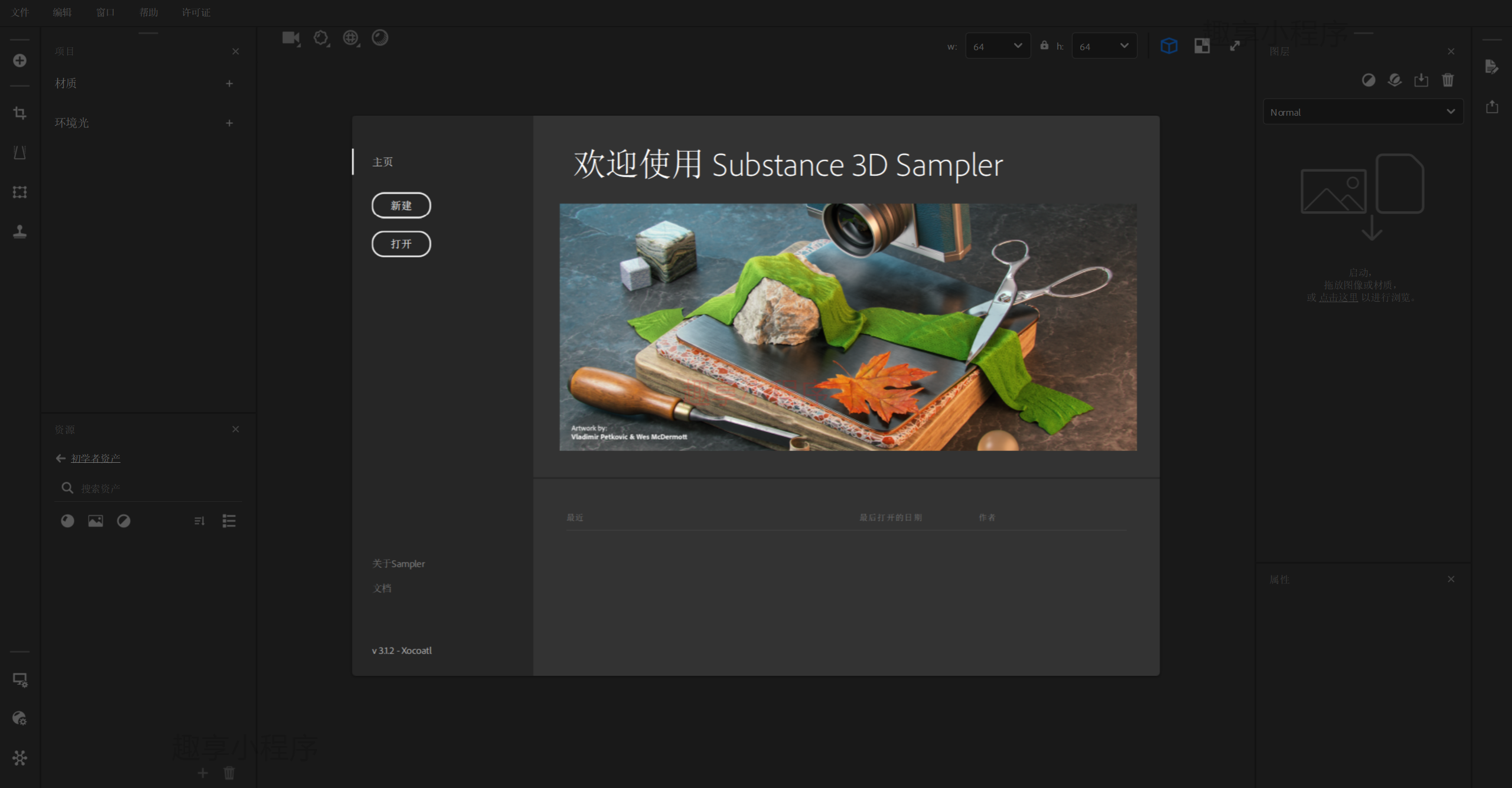
Task: Click the 最后打开的日期 column header
Action: 891,517
